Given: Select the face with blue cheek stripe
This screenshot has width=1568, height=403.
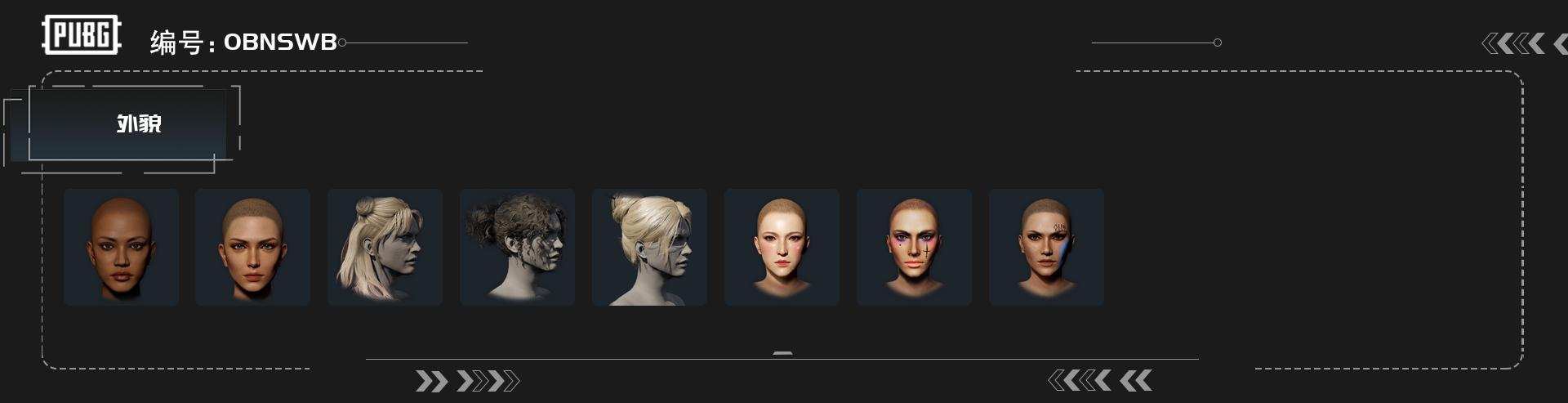Looking at the screenshot, I should [1046, 247].
